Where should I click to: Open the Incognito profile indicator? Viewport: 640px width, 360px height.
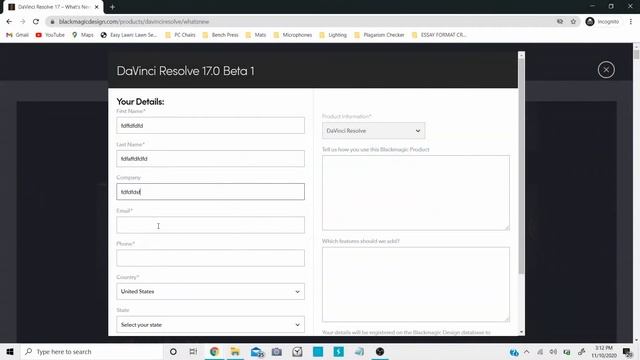(x=602, y=22)
